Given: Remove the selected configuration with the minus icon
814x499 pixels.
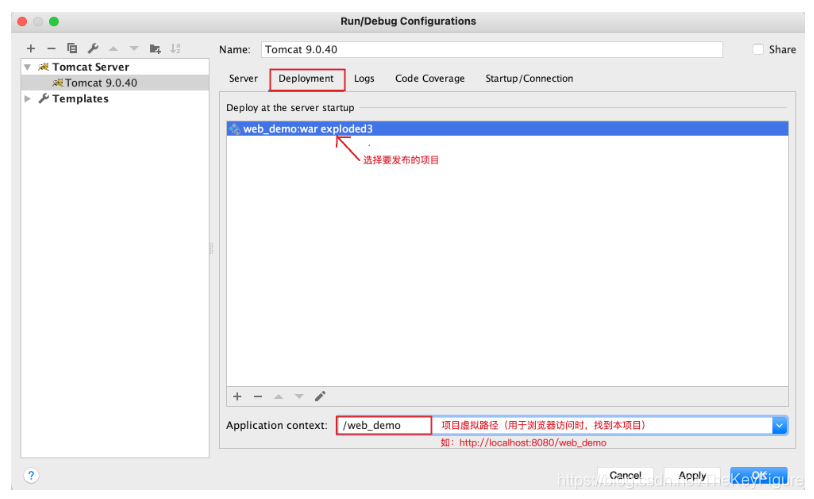Looking at the screenshot, I should pyautogui.click(x=51, y=48).
